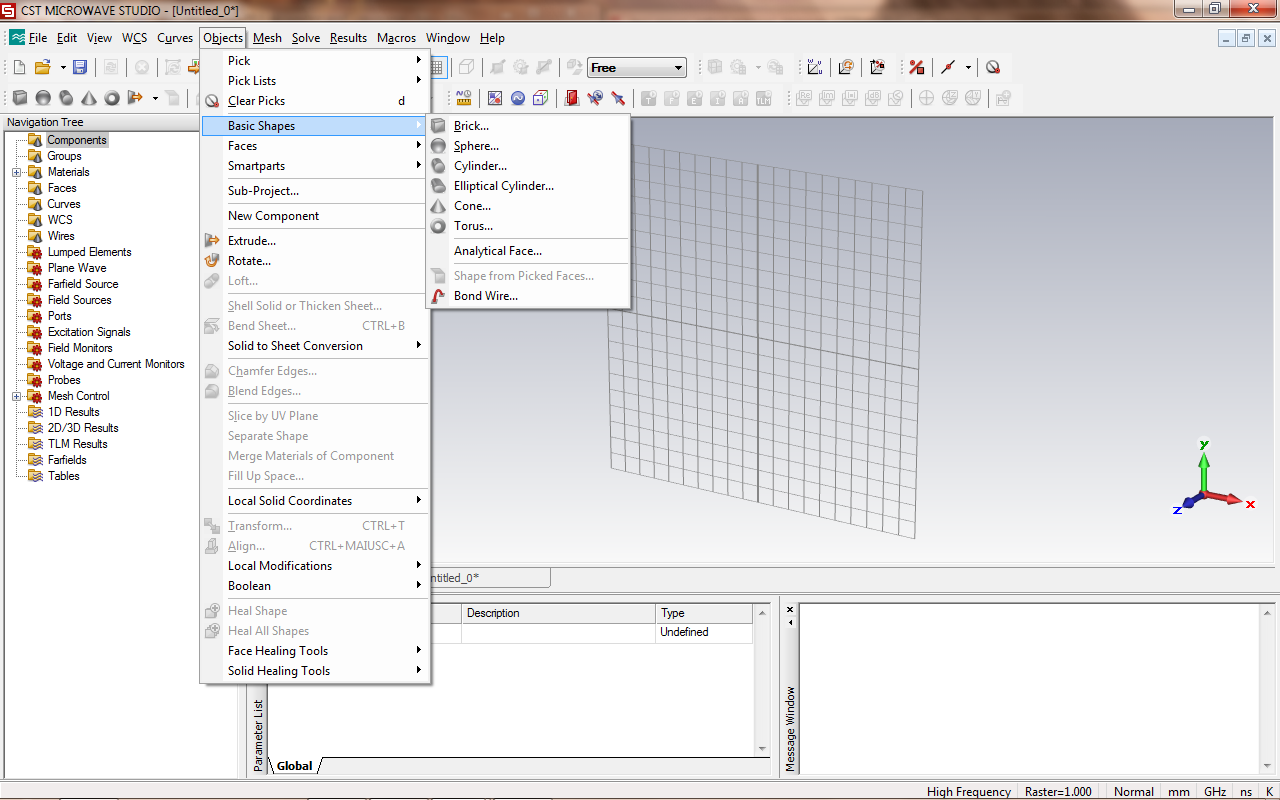Choose Elliptical Cylinder... menu entry
This screenshot has width=1280, height=800.
click(x=528, y=186)
